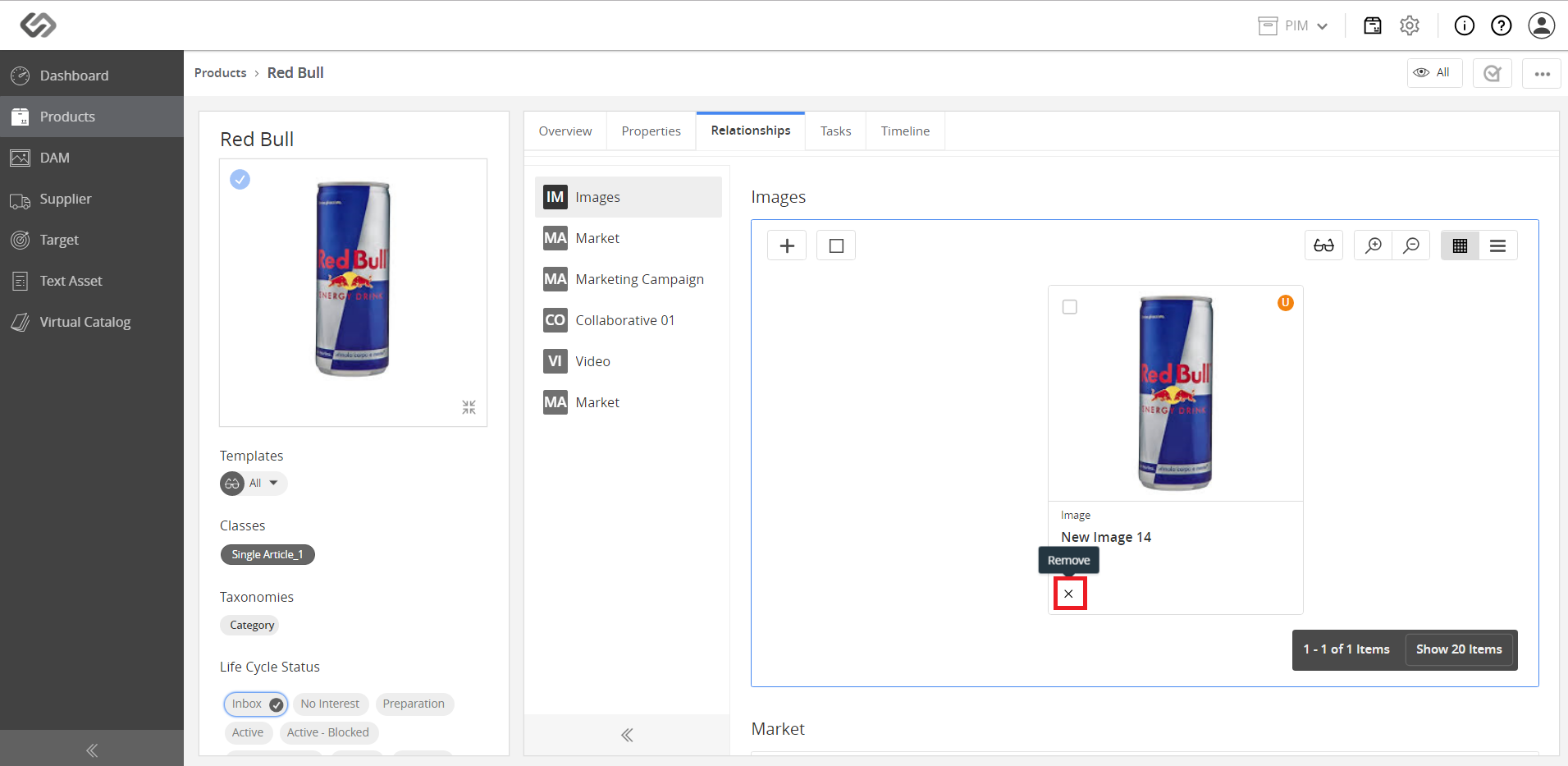Open the settings gear icon

click(x=1410, y=25)
